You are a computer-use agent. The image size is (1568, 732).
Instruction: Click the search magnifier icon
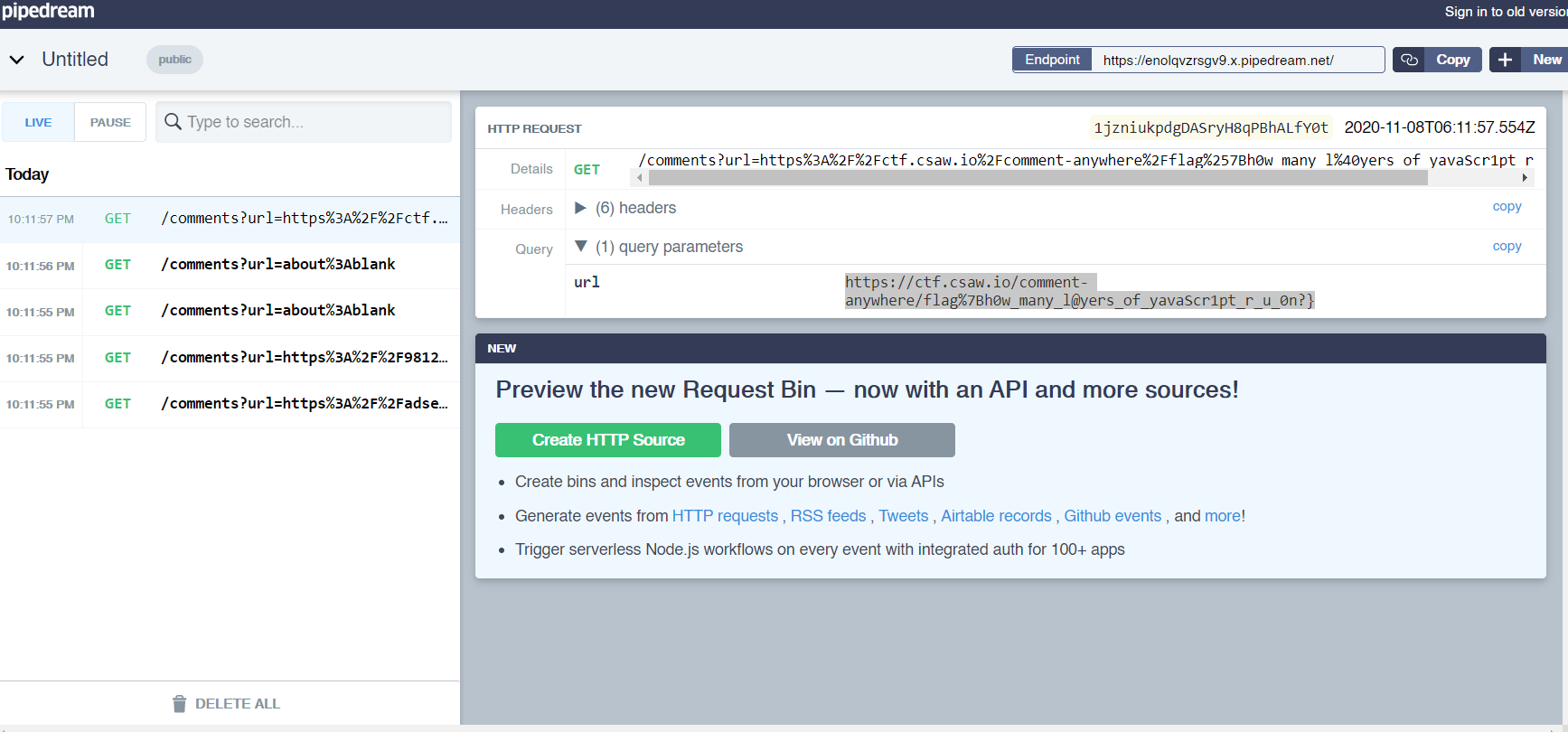173,122
